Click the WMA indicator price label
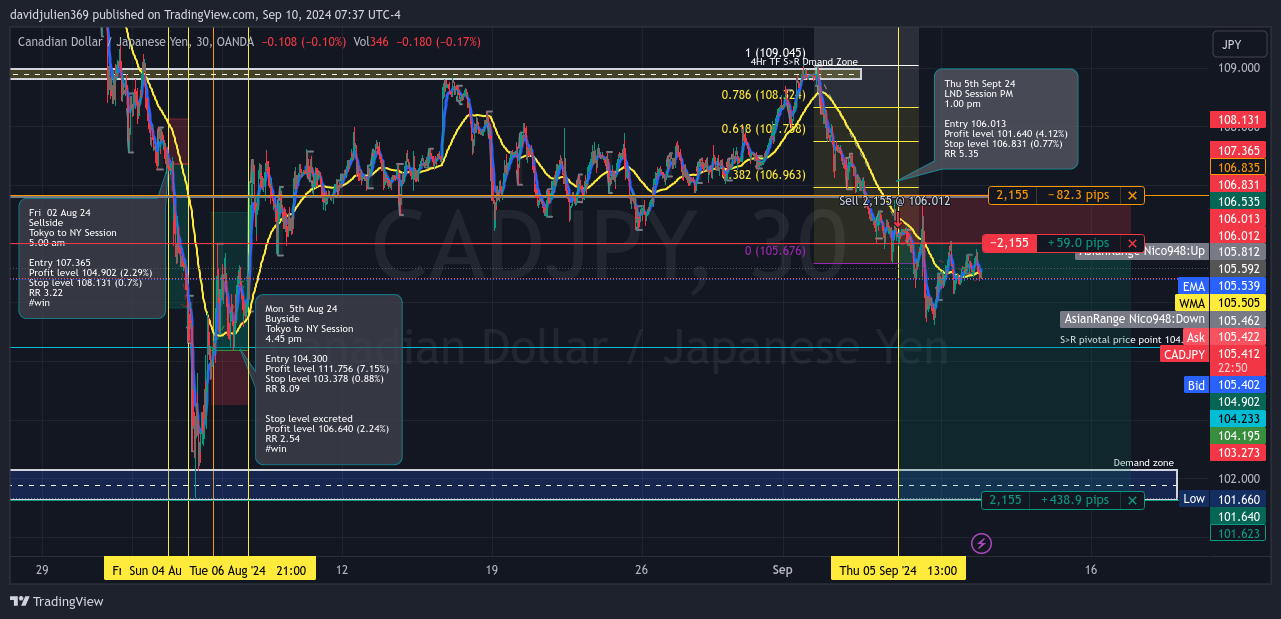 [1192, 303]
